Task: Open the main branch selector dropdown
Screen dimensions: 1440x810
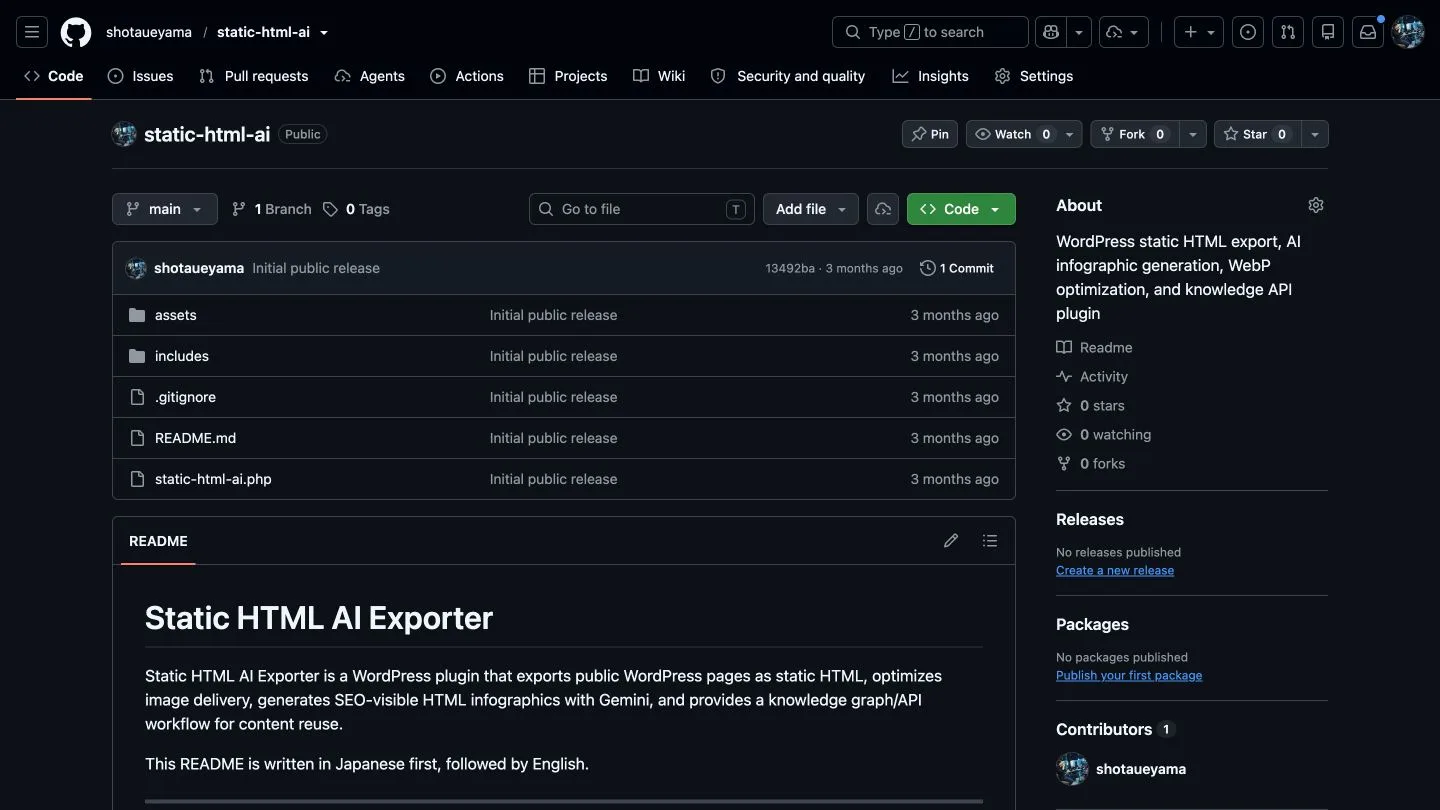Action: tap(165, 209)
